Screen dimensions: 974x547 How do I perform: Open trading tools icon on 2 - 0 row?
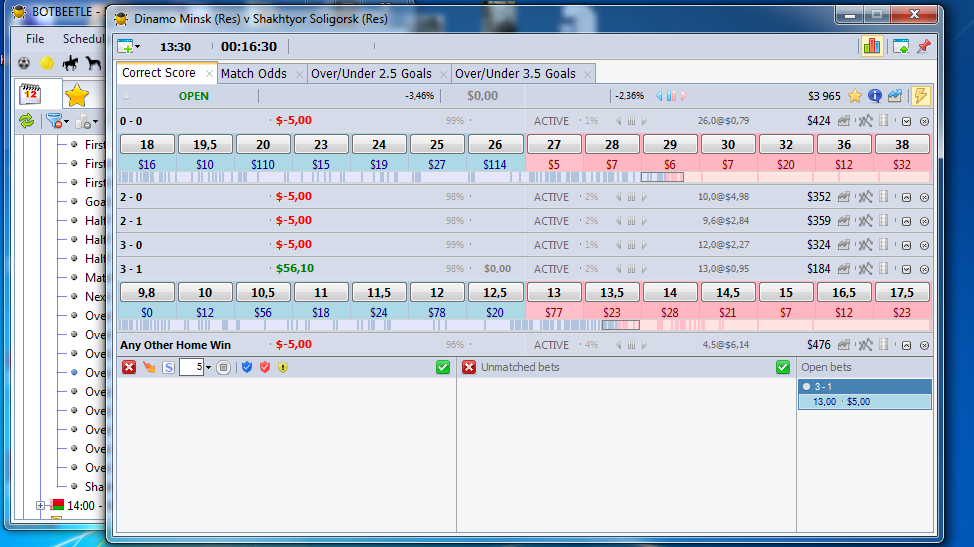pos(865,197)
